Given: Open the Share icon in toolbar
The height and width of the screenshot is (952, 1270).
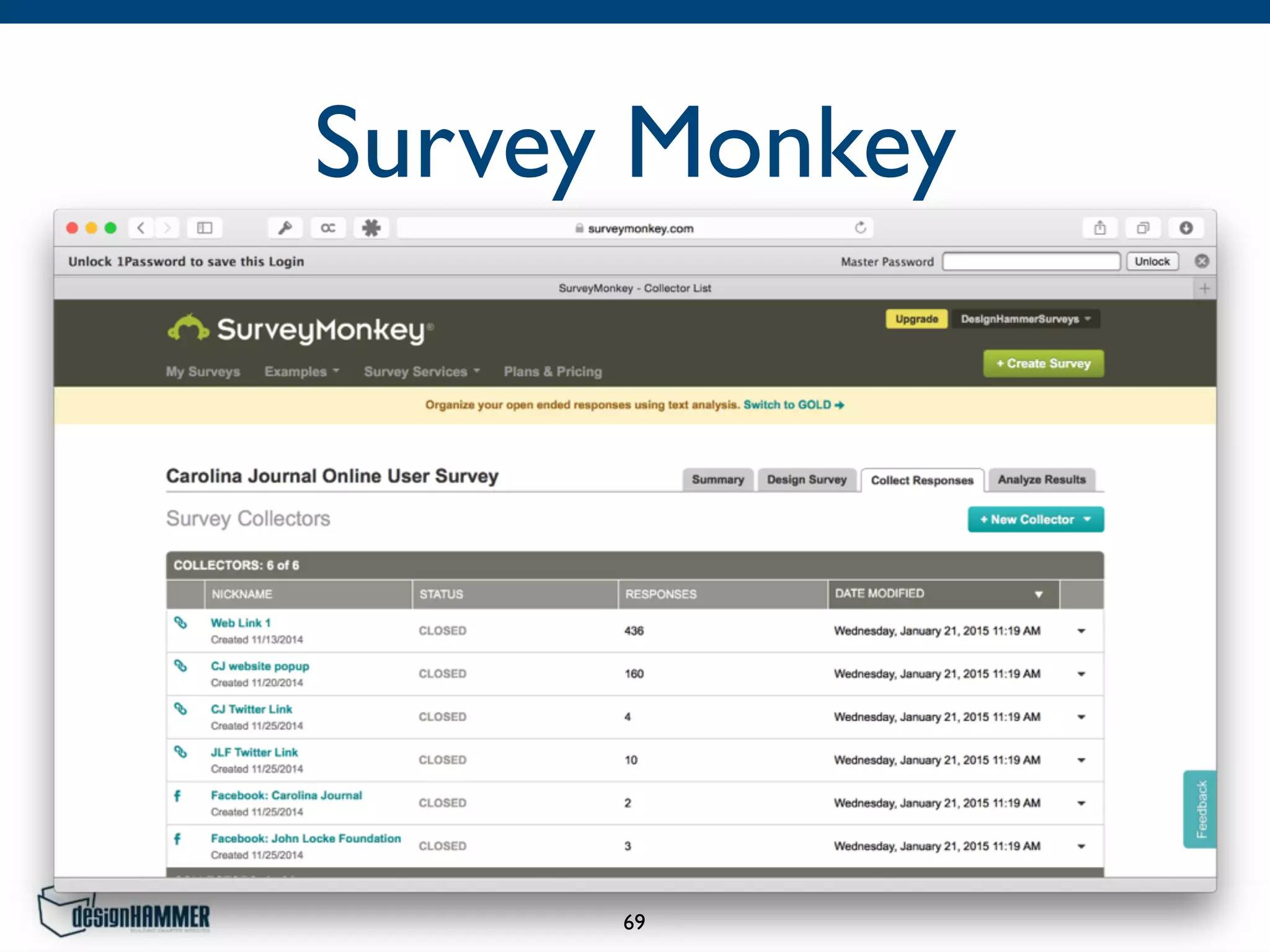Looking at the screenshot, I should coord(1100,228).
